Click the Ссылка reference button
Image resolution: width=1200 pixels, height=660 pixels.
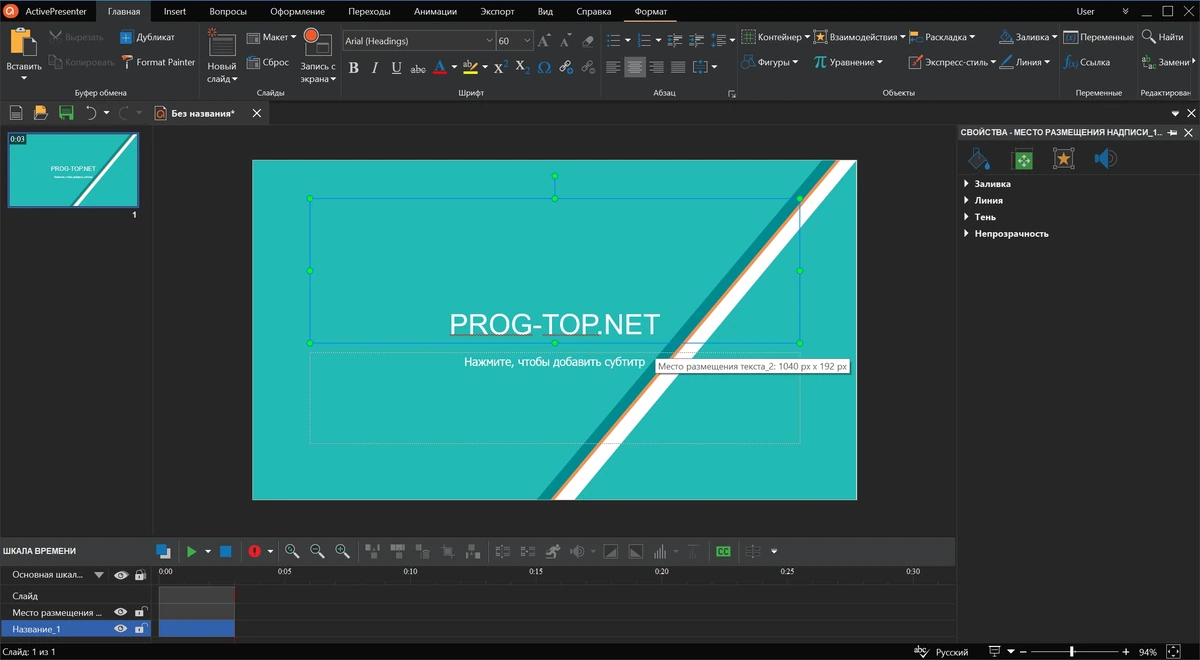1087,62
